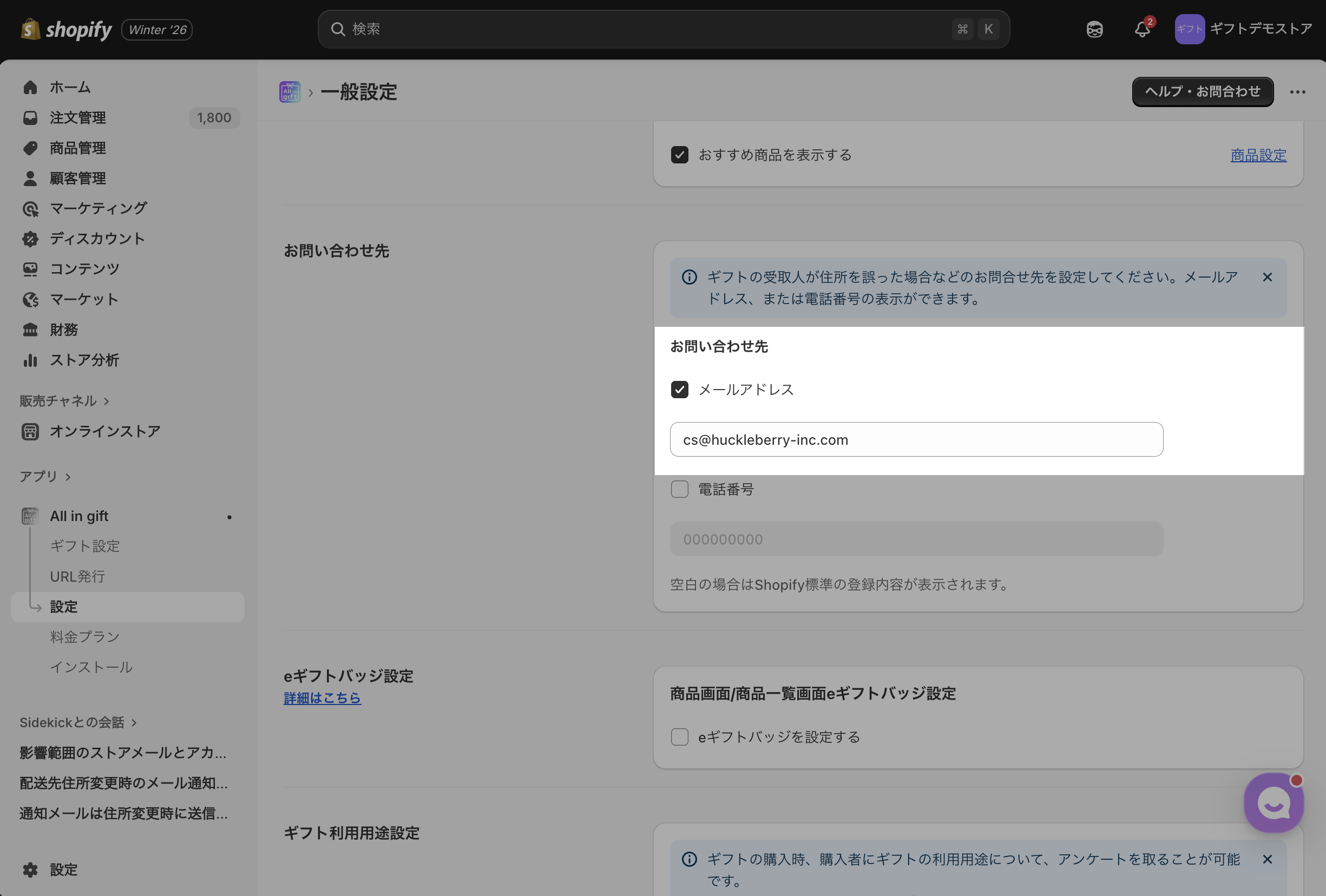This screenshot has height=896, width=1326.
Task: Dismiss the お問合せ先 info banner
Action: [1266, 277]
